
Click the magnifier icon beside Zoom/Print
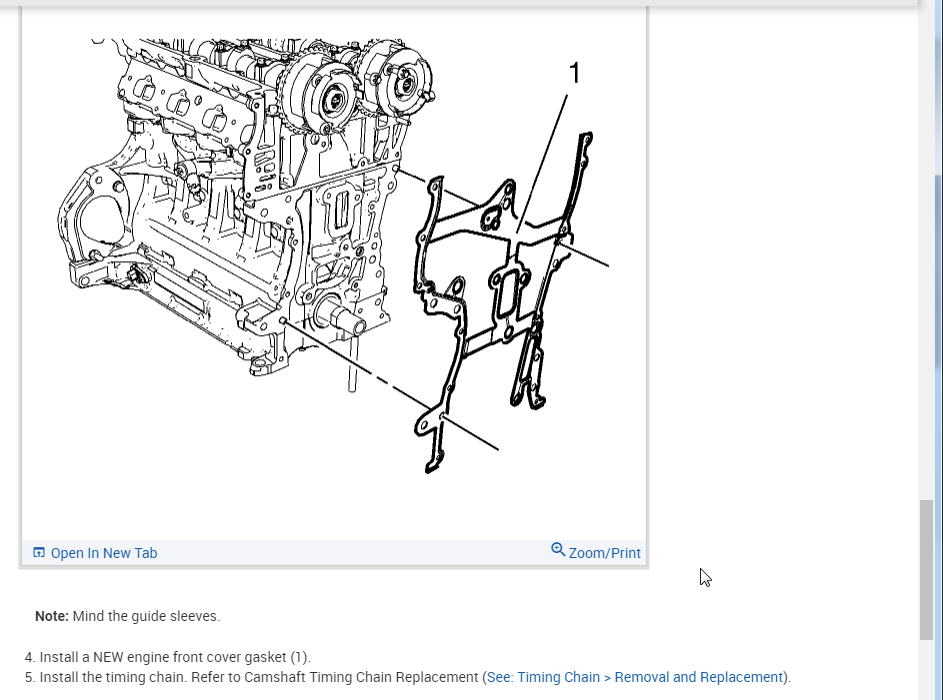[558, 550]
